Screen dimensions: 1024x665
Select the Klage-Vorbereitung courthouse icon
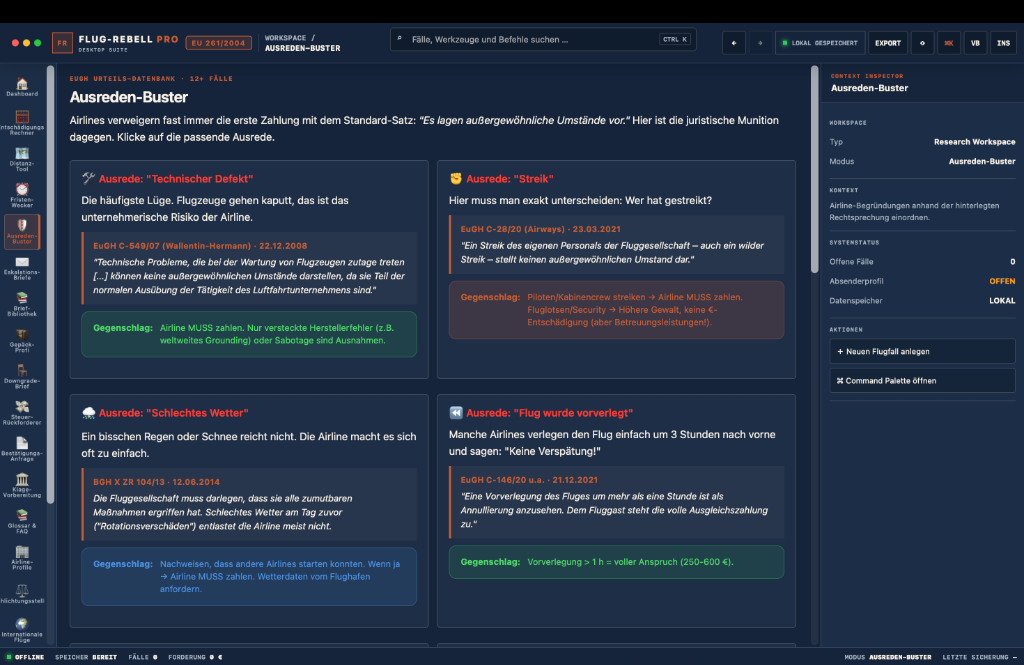(22, 485)
